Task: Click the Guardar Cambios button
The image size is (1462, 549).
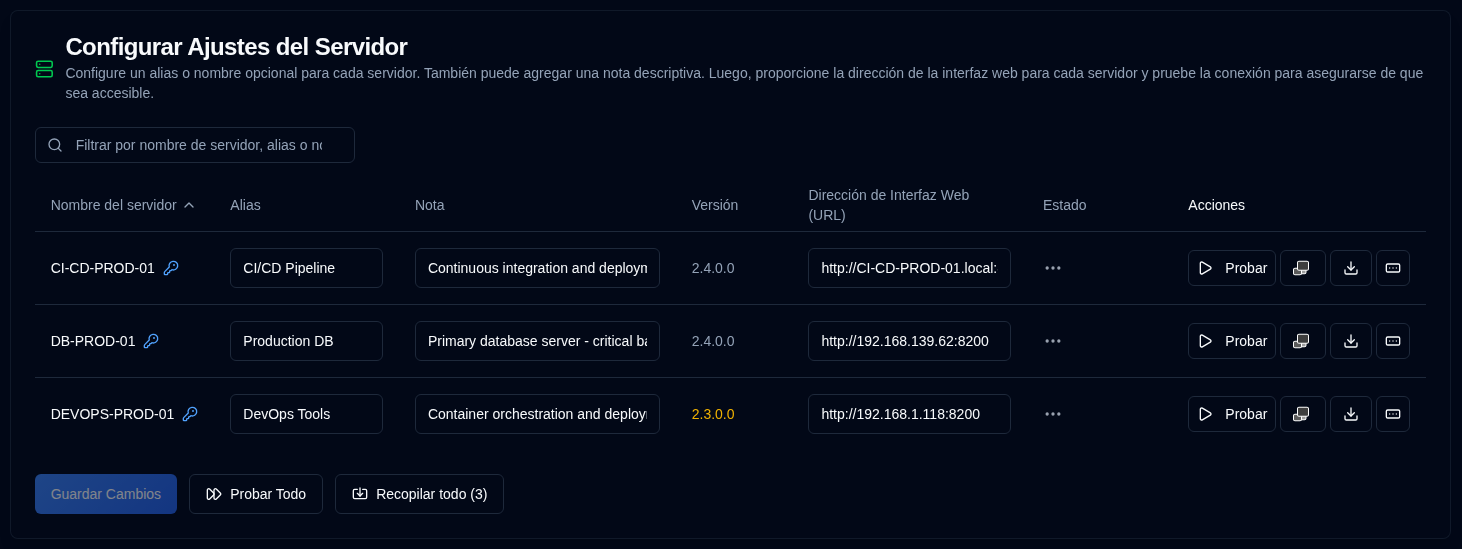Action: [x=106, y=494]
